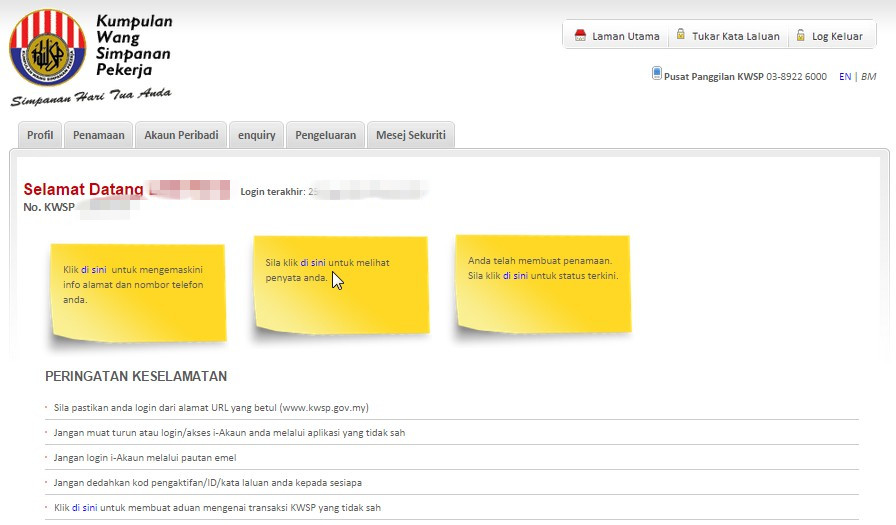Click the line 'Jangan login i-Akaun melalui pautan emel'
The image size is (896, 525).
145,458
